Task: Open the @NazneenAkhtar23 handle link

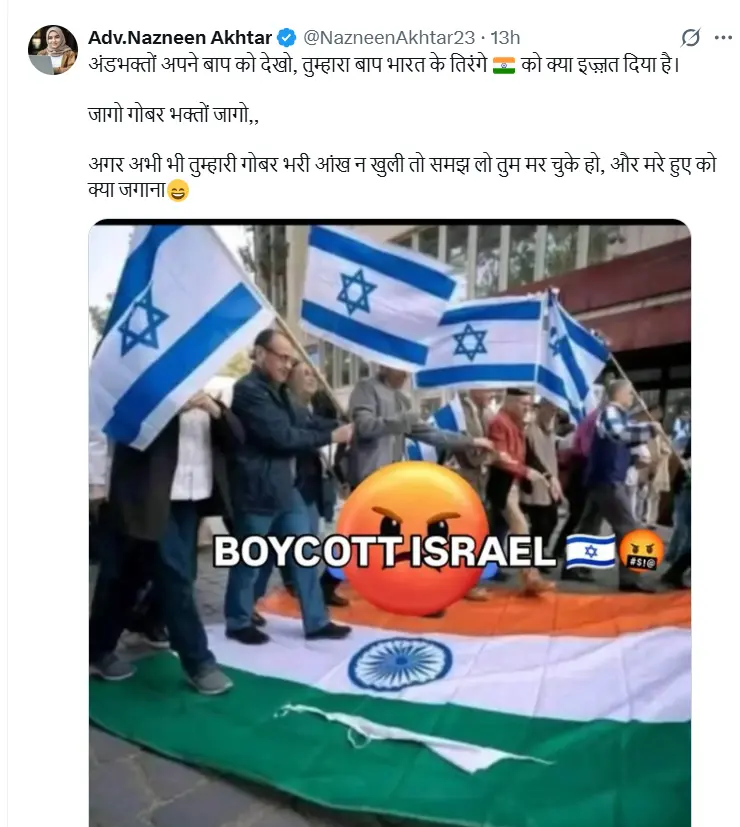Action: [x=389, y=37]
